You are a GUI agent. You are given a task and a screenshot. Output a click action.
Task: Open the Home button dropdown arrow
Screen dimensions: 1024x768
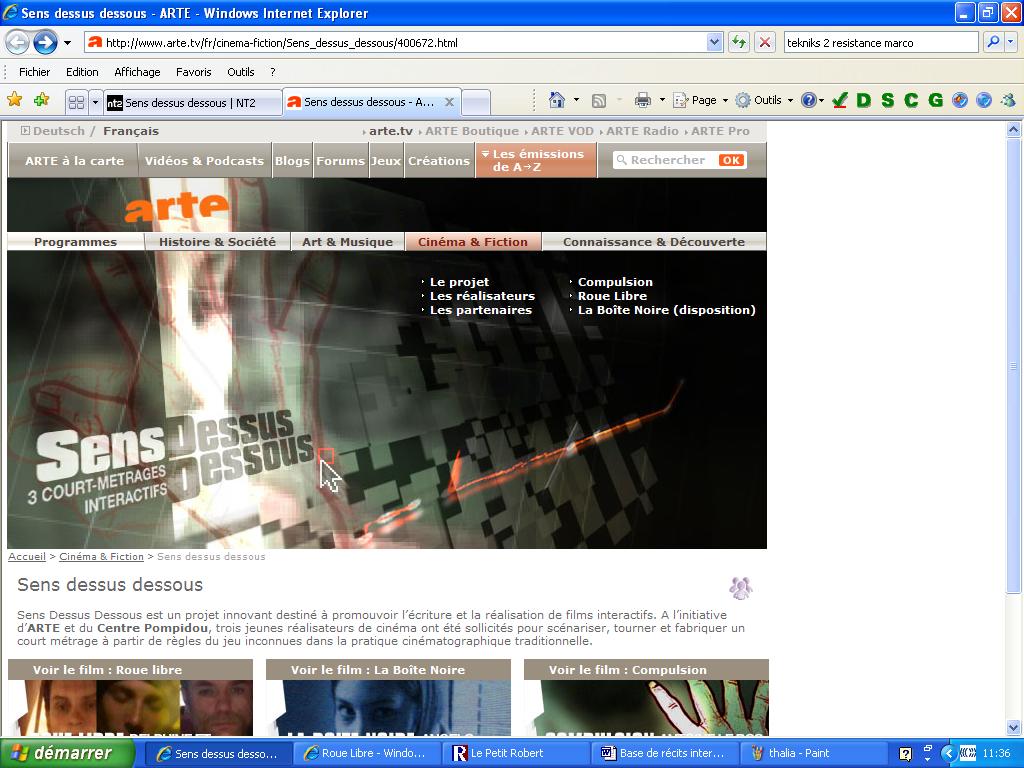coord(576,100)
